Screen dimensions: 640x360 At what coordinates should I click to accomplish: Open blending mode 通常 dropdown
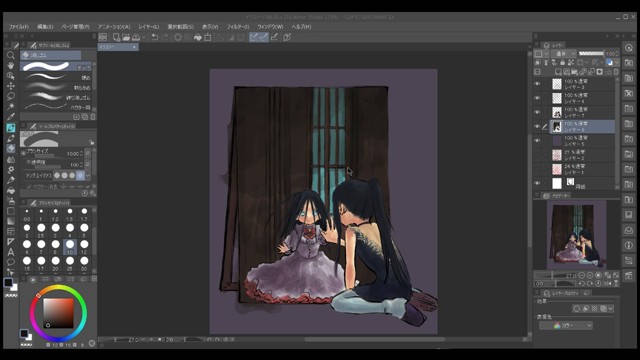coord(564,53)
